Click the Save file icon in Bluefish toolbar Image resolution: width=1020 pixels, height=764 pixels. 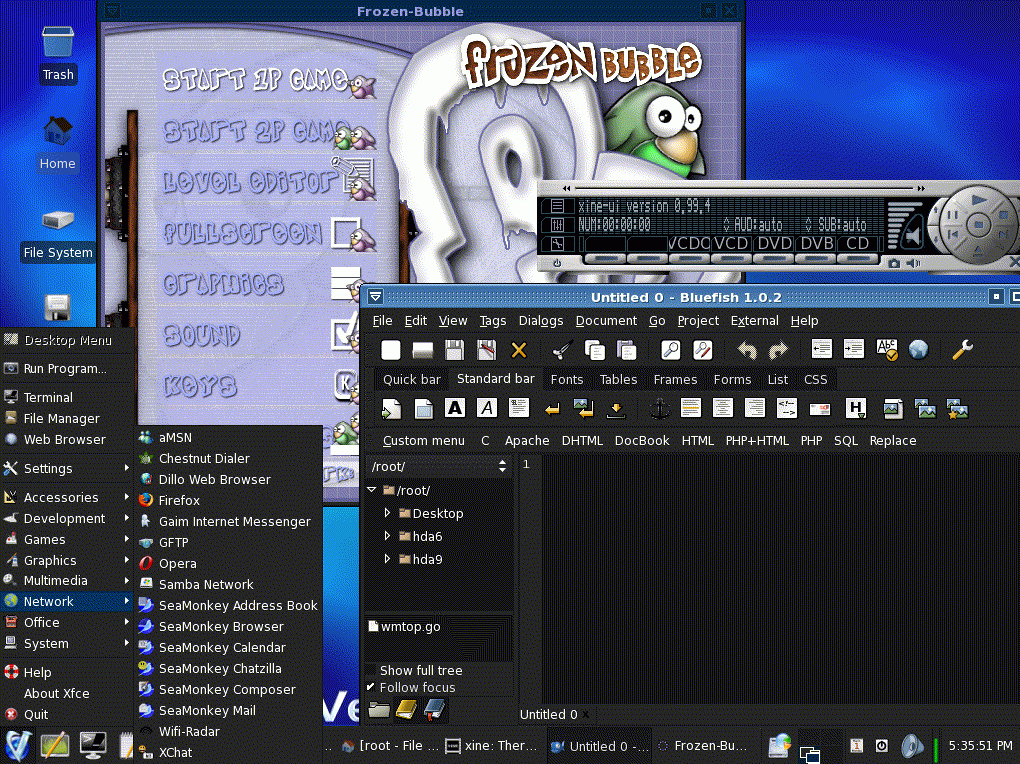click(454, 350)
